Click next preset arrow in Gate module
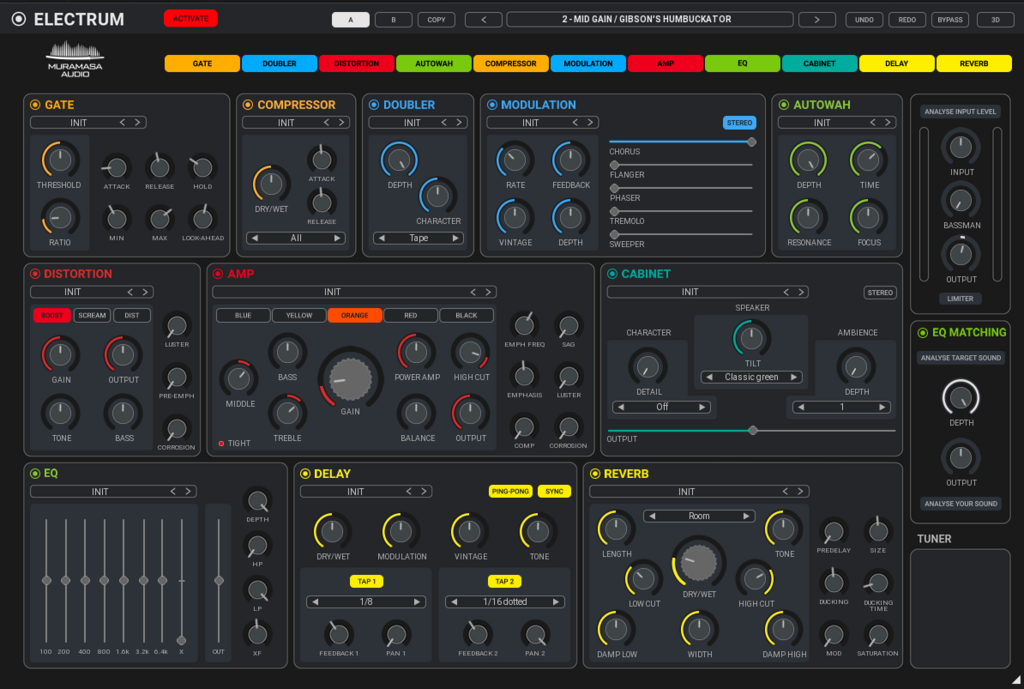This screenshot has width=1024, height=689. coord(138,122)
